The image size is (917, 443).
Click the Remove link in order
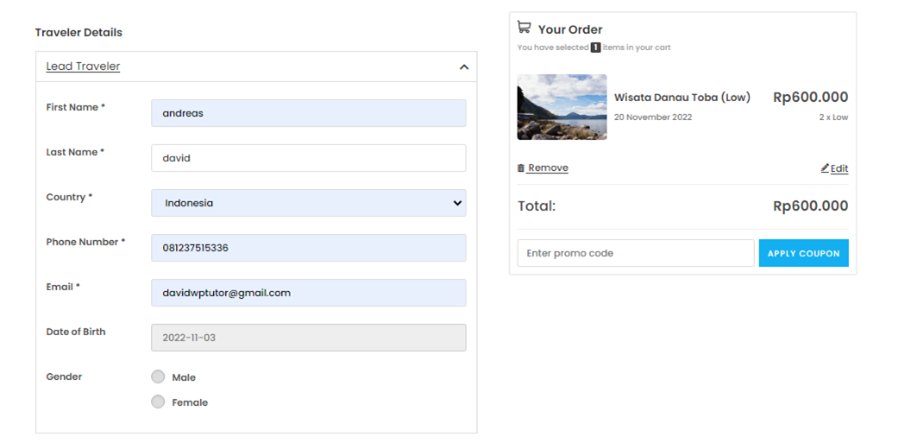[547, 168]
